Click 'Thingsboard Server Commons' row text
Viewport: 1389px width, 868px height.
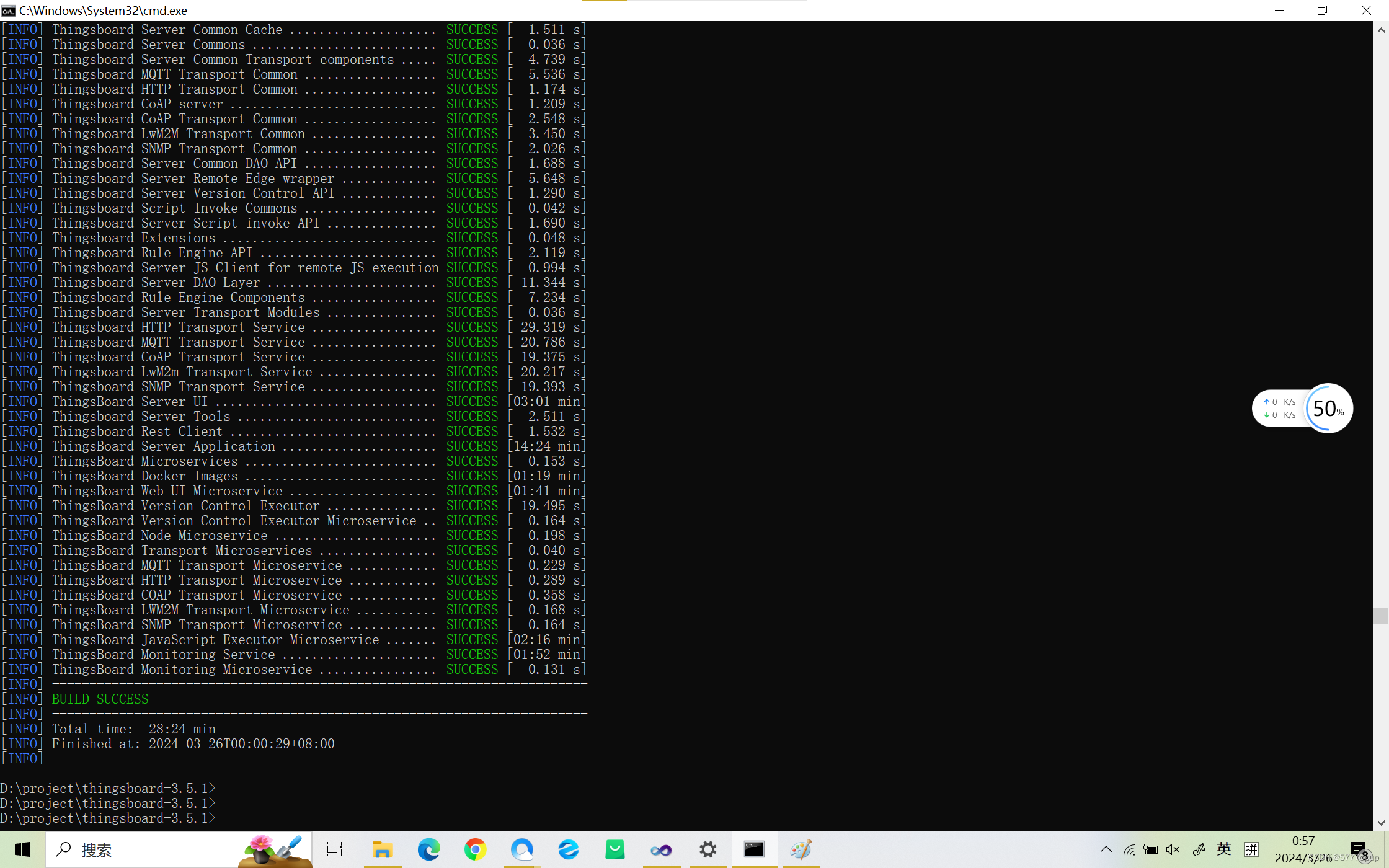(x=148, y=45)
